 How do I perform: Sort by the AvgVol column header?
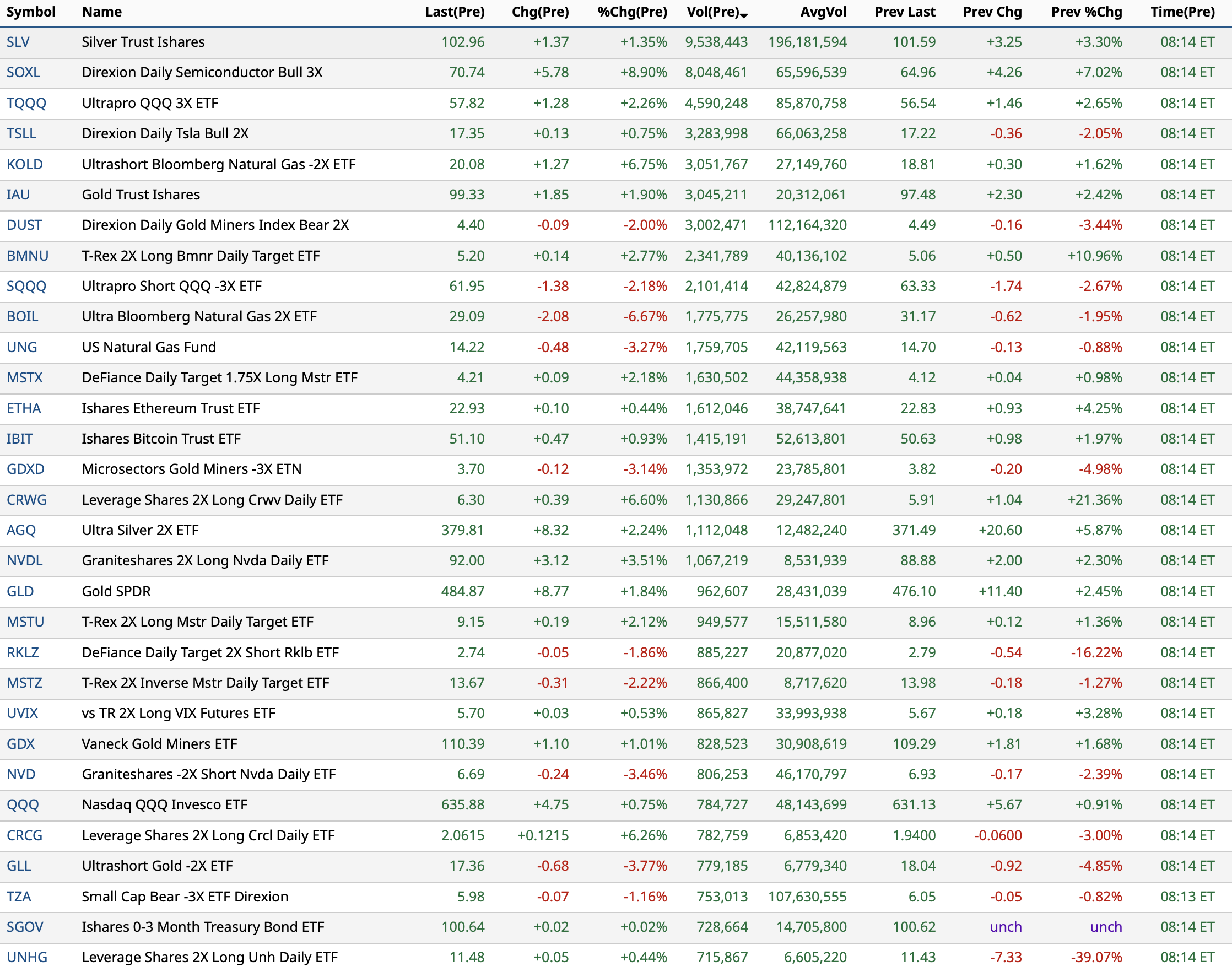(x=823, y=12)
